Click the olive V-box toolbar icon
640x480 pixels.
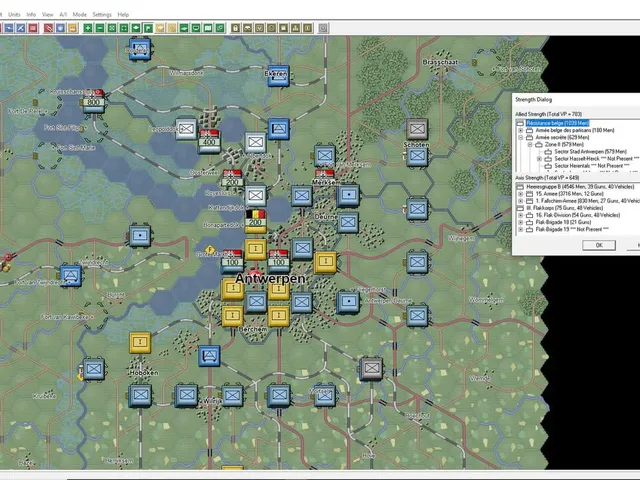[x=259, y=28]
